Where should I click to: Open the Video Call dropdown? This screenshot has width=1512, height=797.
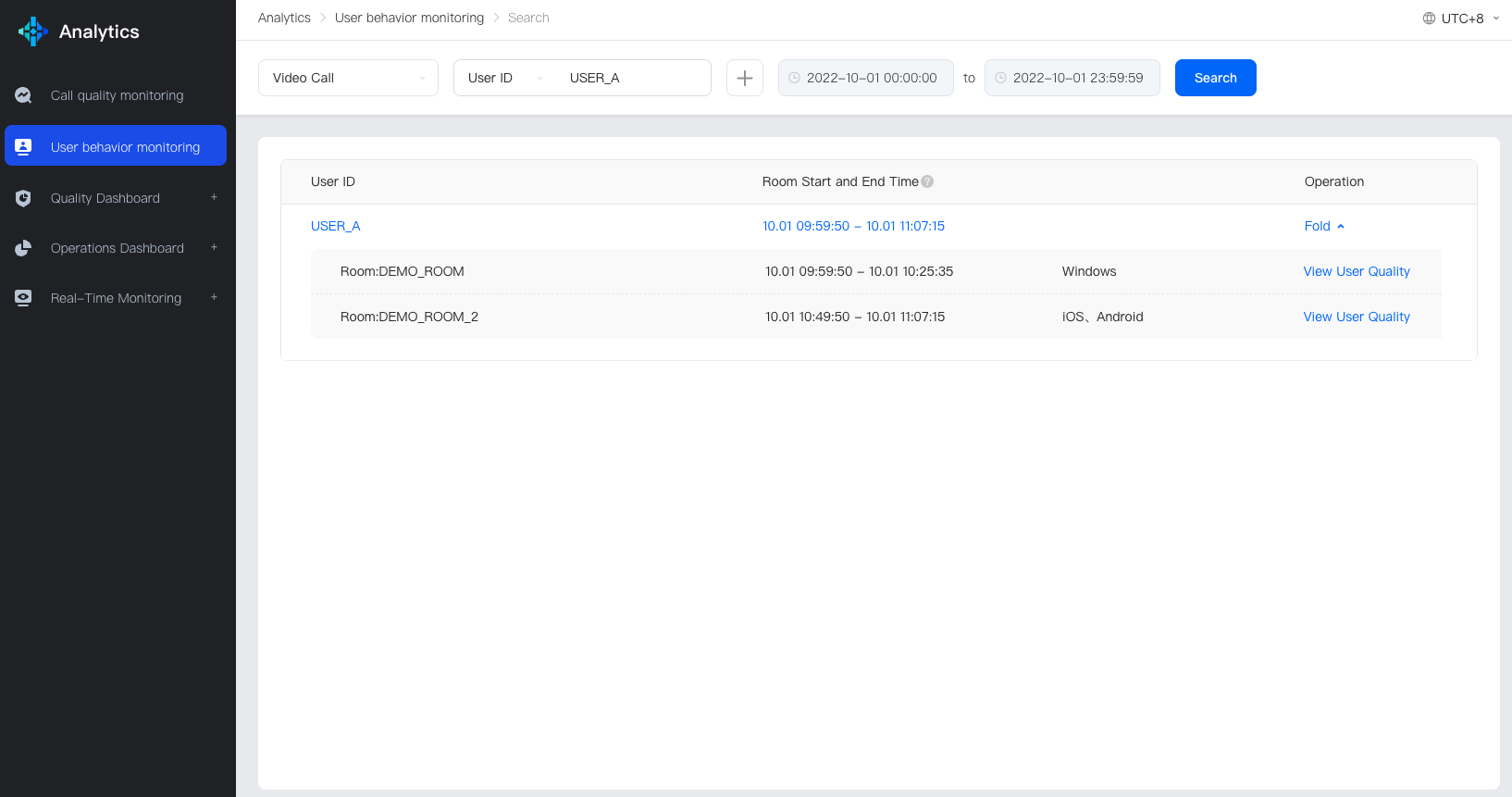click(x=348, y=78)
